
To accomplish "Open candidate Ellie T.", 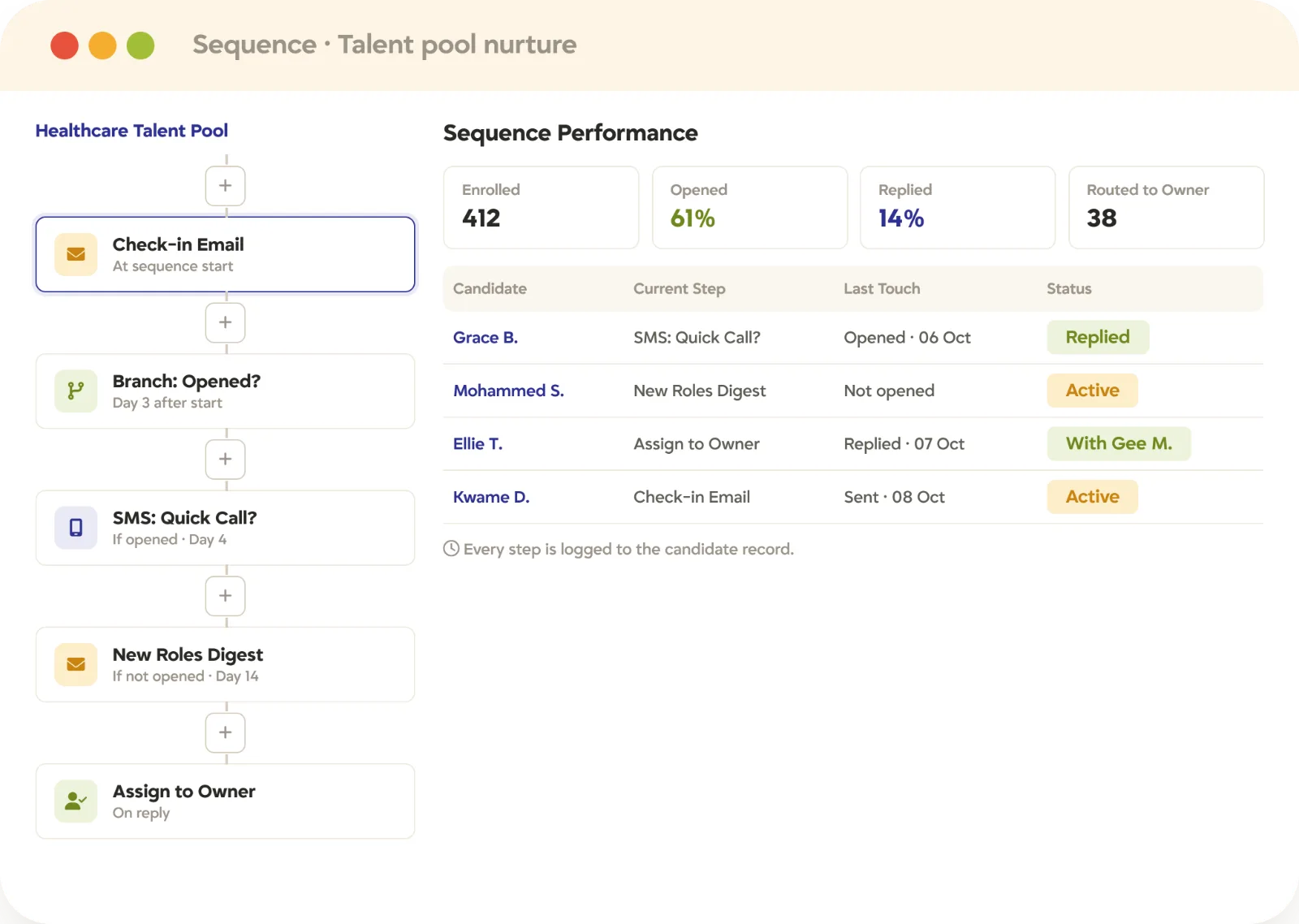I will tap(477, 444).
